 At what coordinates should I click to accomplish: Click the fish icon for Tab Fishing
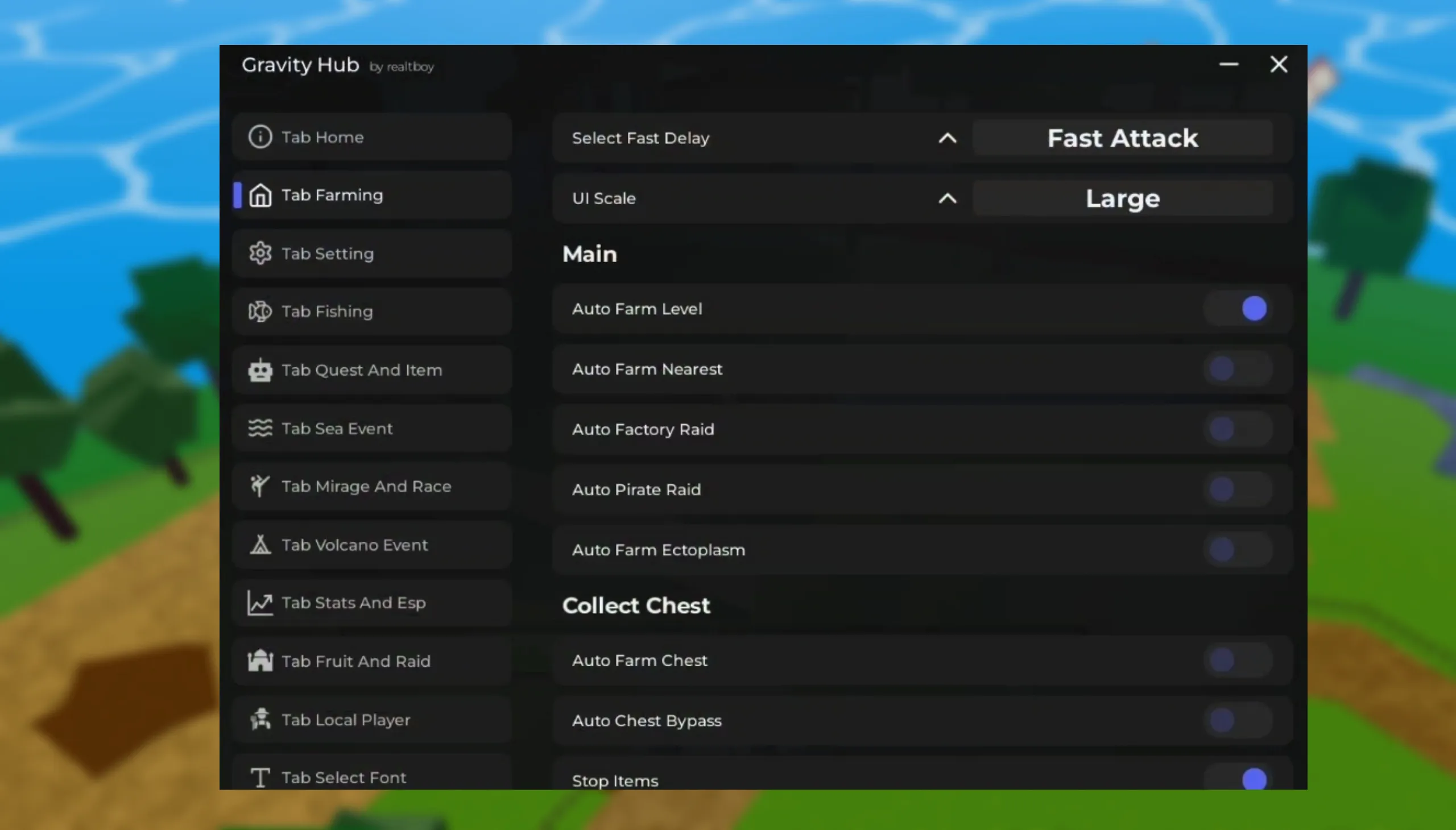tap(260, 312)
